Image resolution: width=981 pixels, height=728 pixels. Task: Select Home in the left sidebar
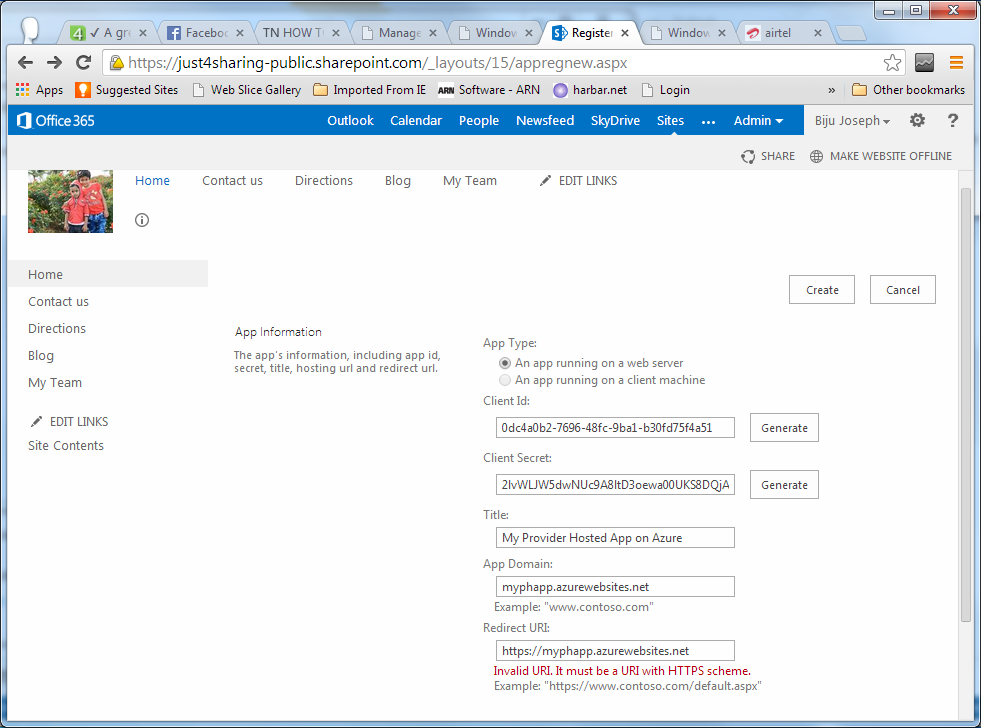coord(108,274)
